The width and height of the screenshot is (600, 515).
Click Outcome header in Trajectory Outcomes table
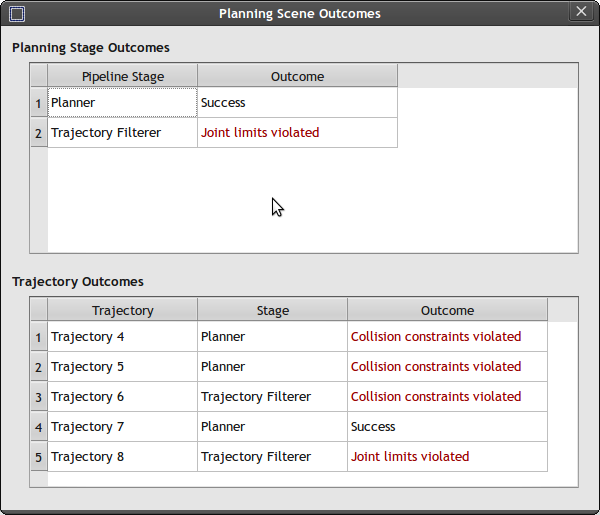tap(447, 310)
